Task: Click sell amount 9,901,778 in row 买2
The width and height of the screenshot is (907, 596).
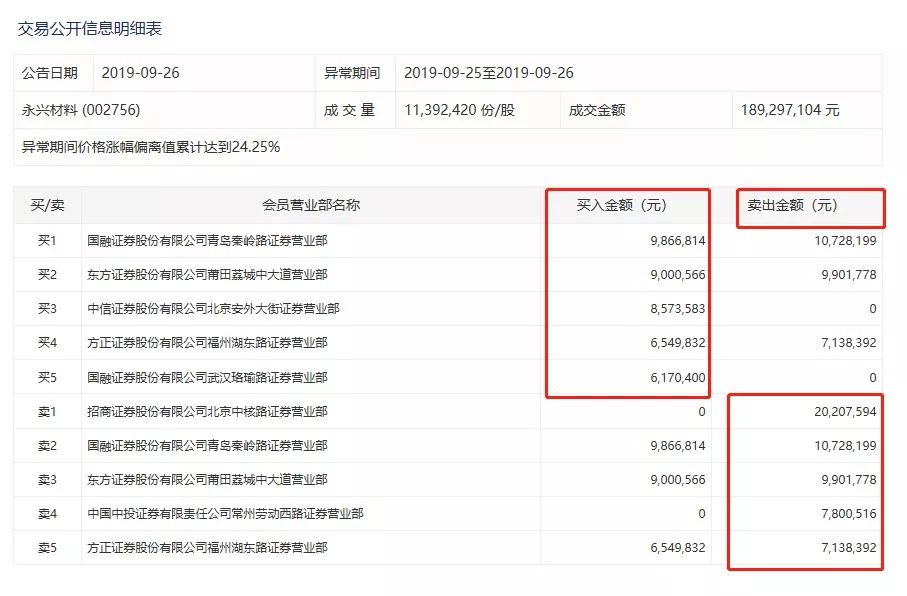Action: click(849, 274)
